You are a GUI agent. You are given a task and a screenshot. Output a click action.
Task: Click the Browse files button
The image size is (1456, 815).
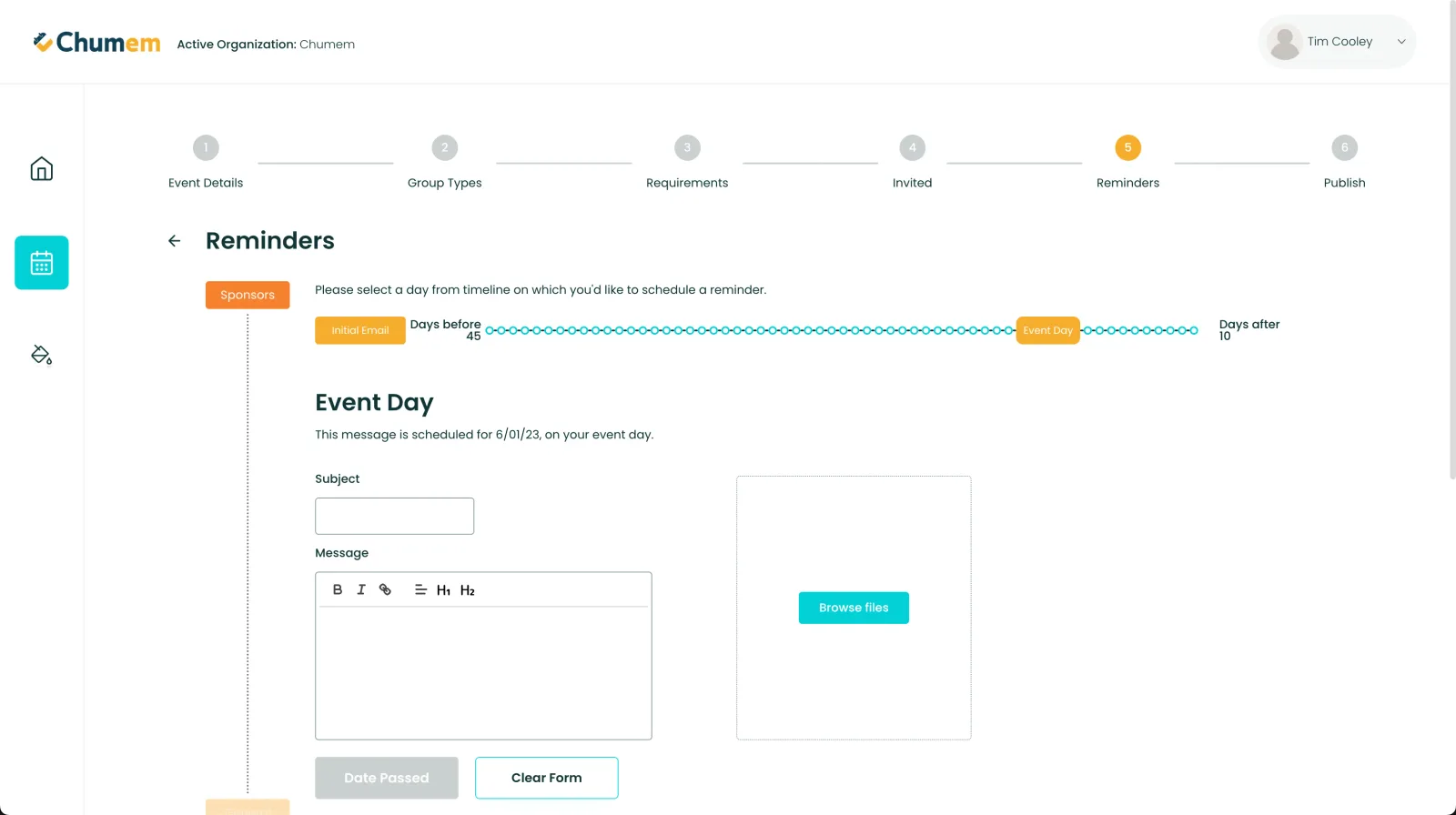click(x=854, y=608)
